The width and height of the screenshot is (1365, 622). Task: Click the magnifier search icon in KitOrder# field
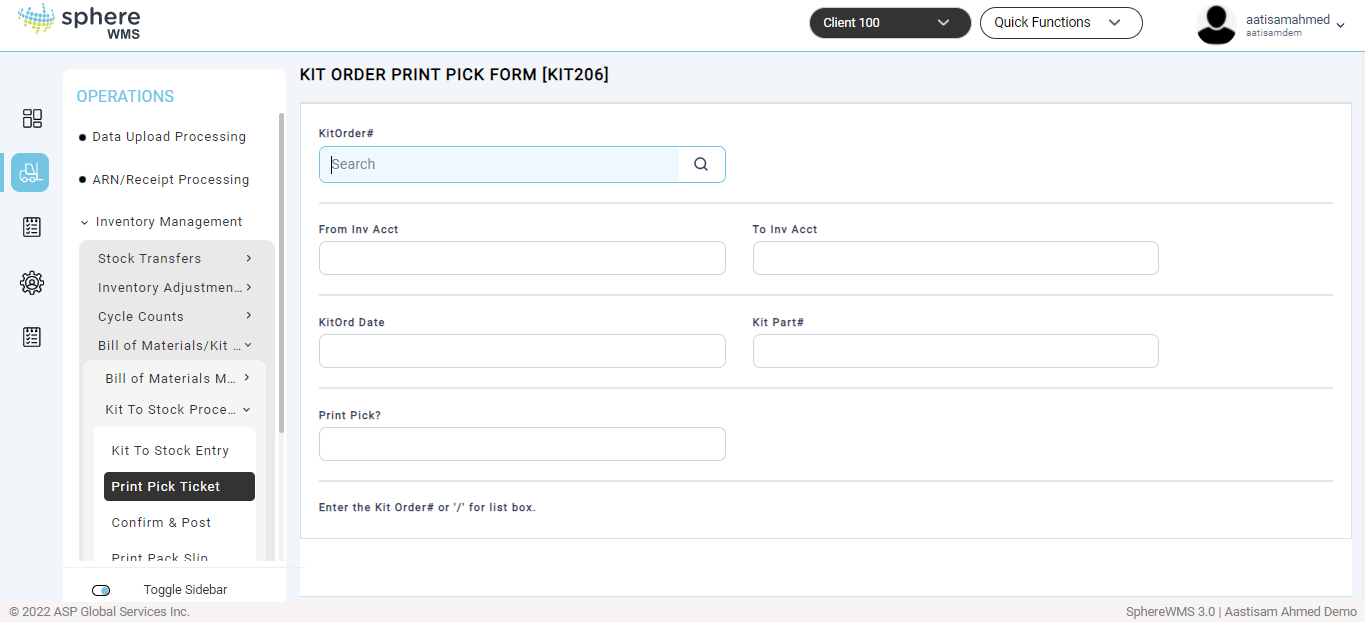(701, 164)
